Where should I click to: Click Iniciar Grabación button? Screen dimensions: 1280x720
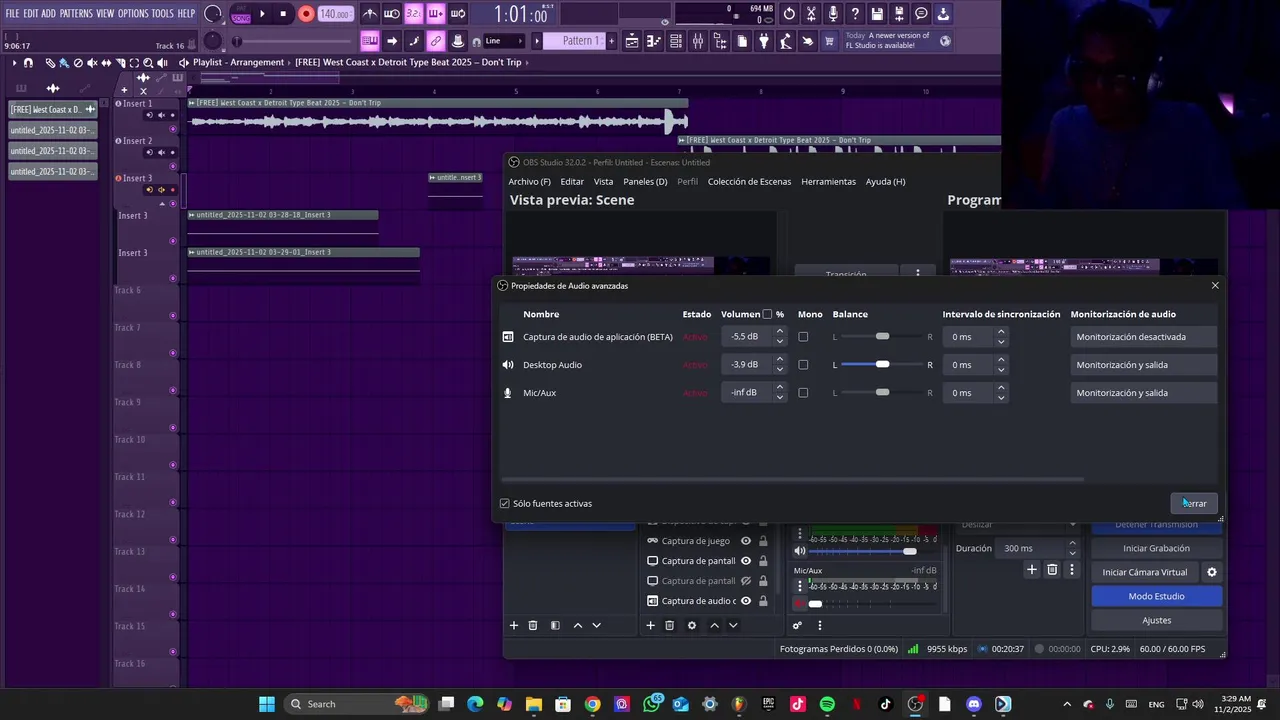[1156, 548]
